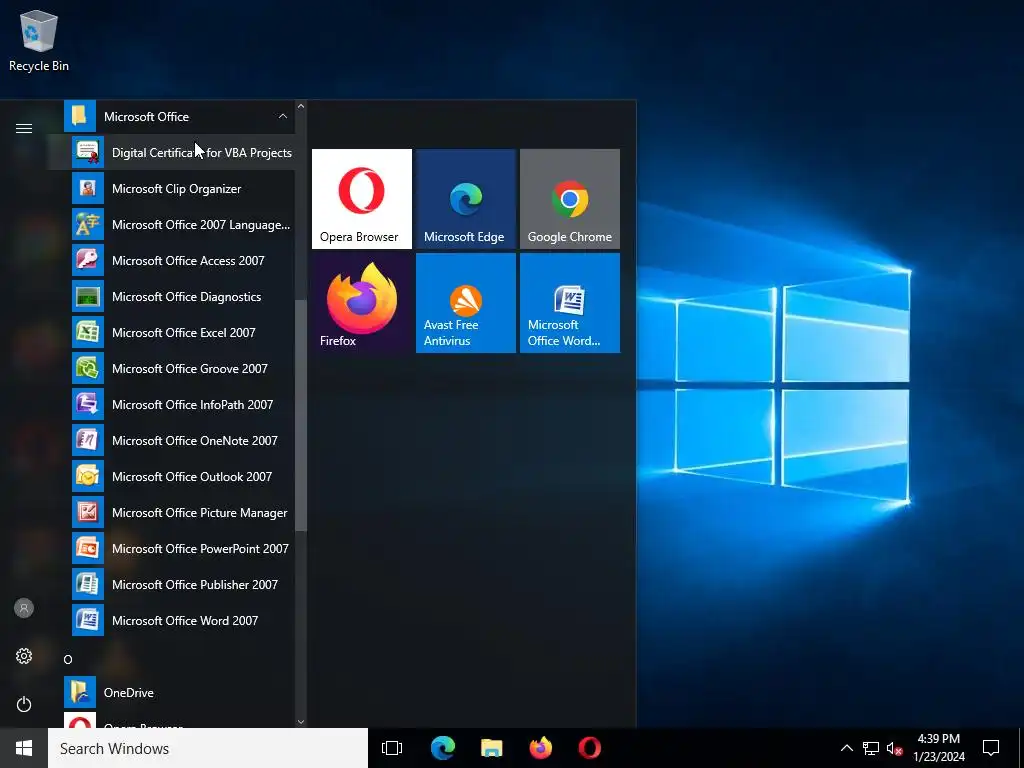The height and width of the screenshot is (768, 1024).
Task: Open the taskbar clock and date
Action: pos(938,748)
